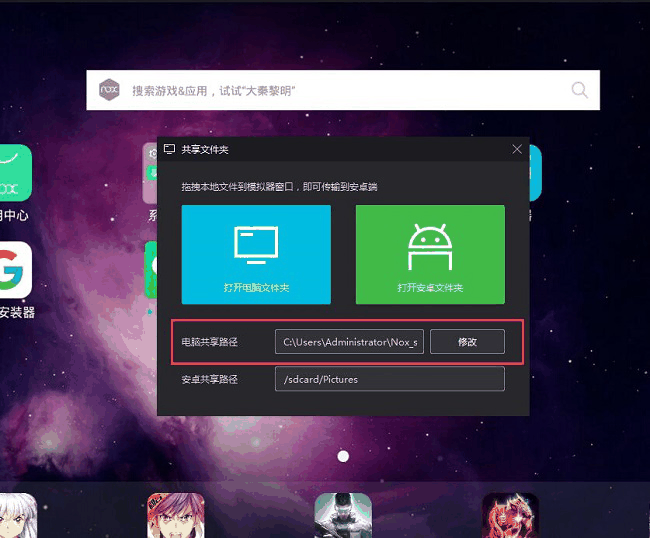Image resolution: width=650 pixels, height=538 pixels.
Task: Click the search bar input
Action: tap(343, 90)
